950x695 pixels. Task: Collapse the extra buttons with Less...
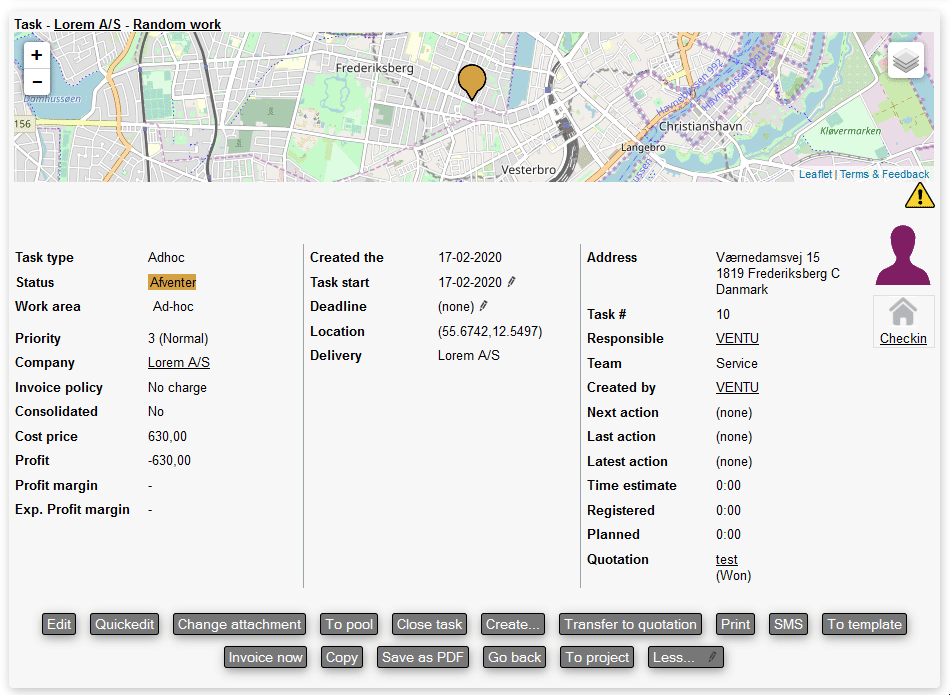point(685,657)
